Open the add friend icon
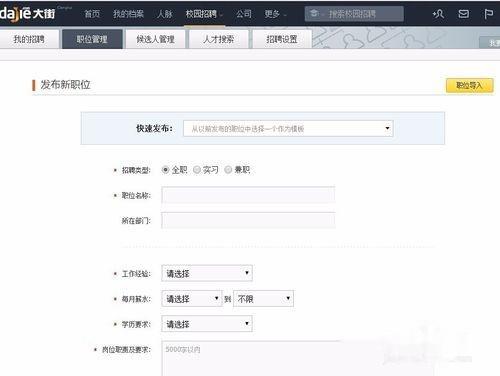This screenshot has height=376, width=500. coord(438,14)
